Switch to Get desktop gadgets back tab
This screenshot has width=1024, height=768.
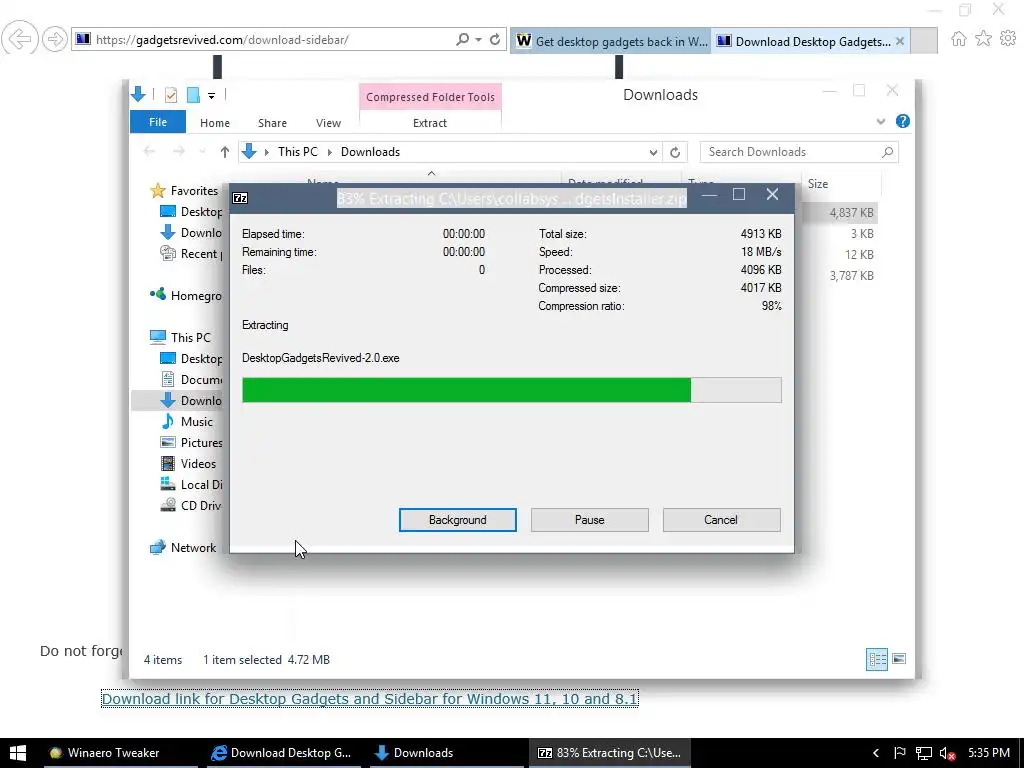click(x=610, y=41)
